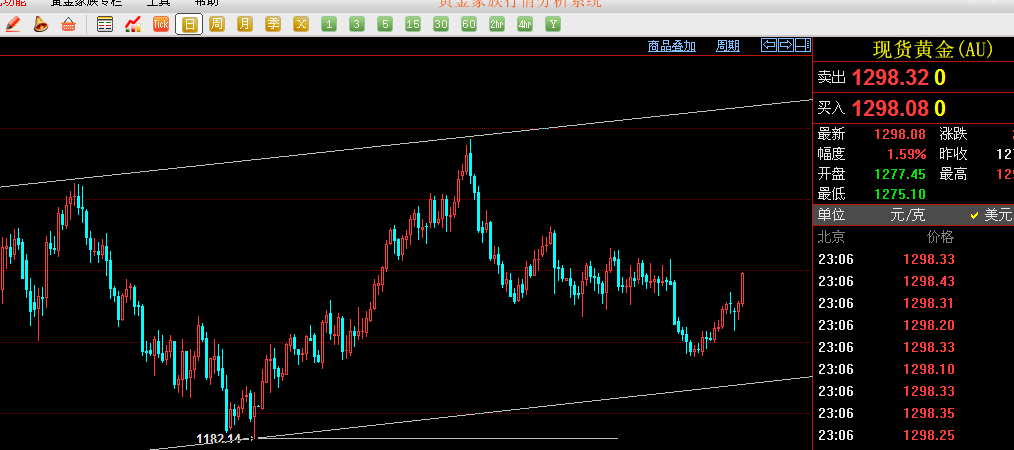
Task: Select the 60-minute chart button
Action: click(469, 25)
